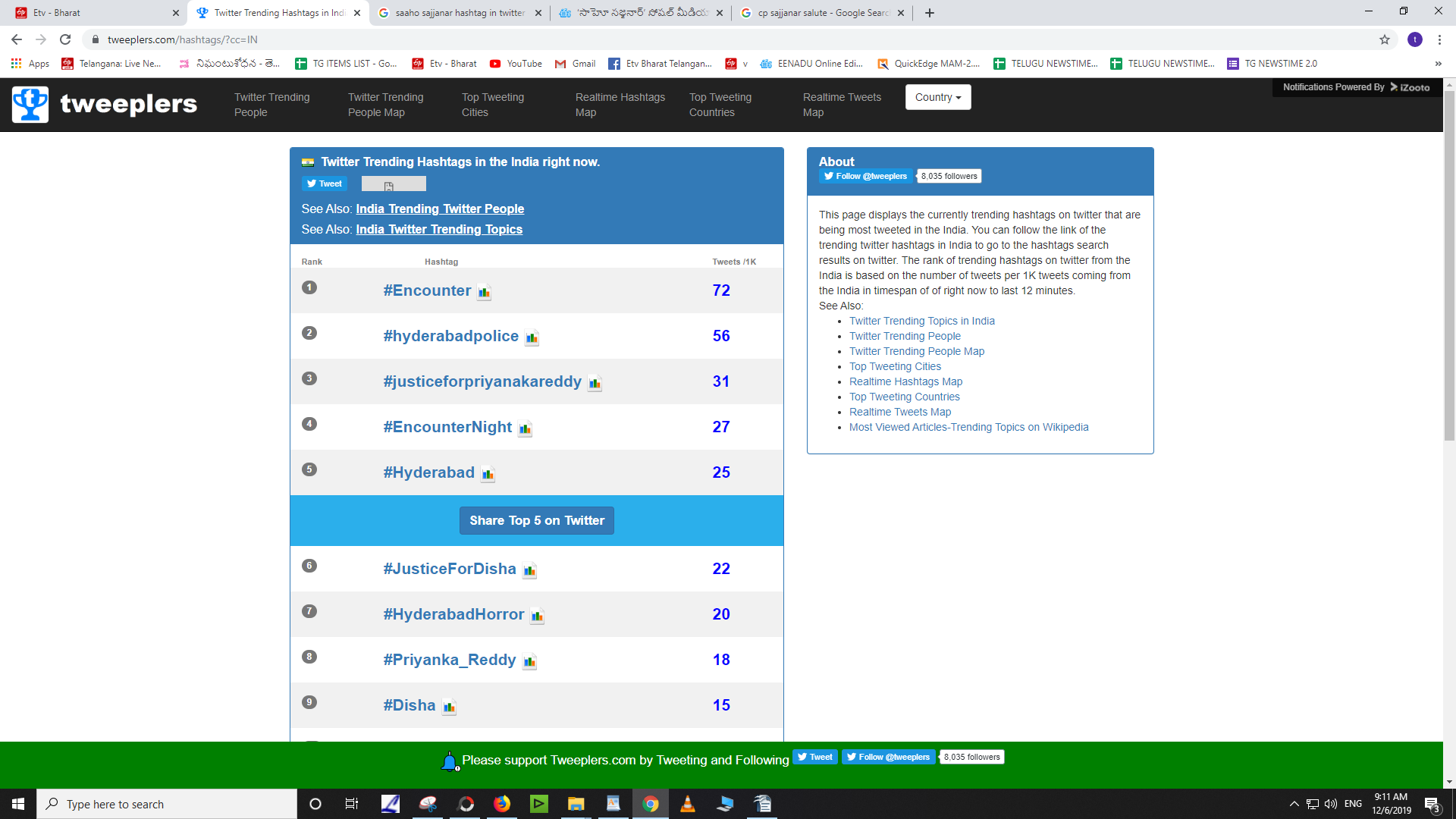Open Apps shortcut in bookmarks bar

coord(30,64)
